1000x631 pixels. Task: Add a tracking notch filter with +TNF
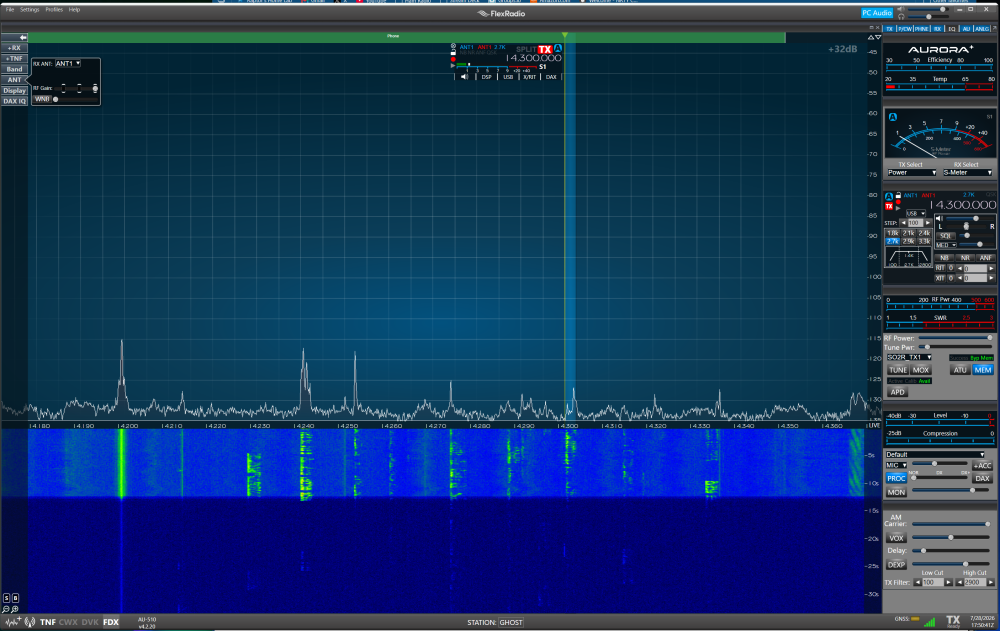(15, 59)
